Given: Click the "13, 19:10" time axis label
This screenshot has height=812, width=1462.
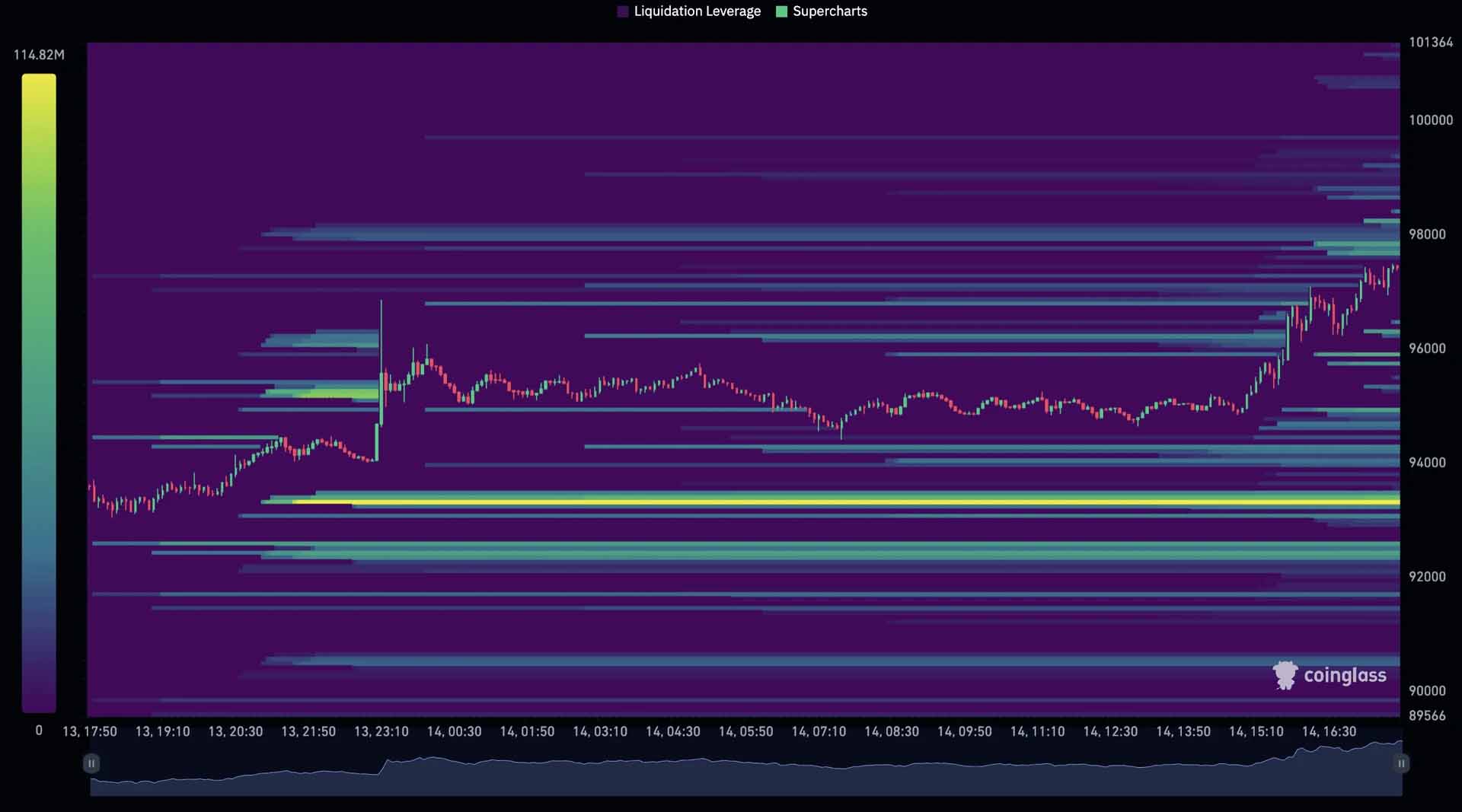Looking at the screenshot, I should [162, 731].
